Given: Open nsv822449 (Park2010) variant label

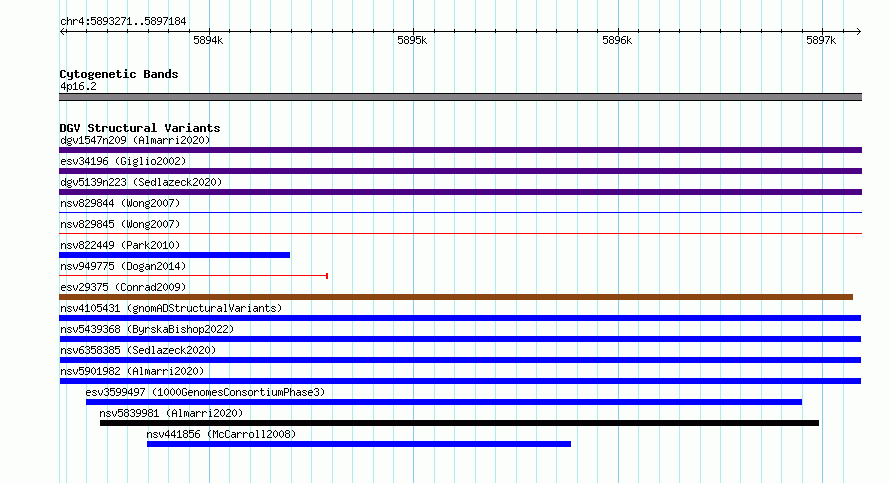Looking at the screenshot, I should coord(120,245).
